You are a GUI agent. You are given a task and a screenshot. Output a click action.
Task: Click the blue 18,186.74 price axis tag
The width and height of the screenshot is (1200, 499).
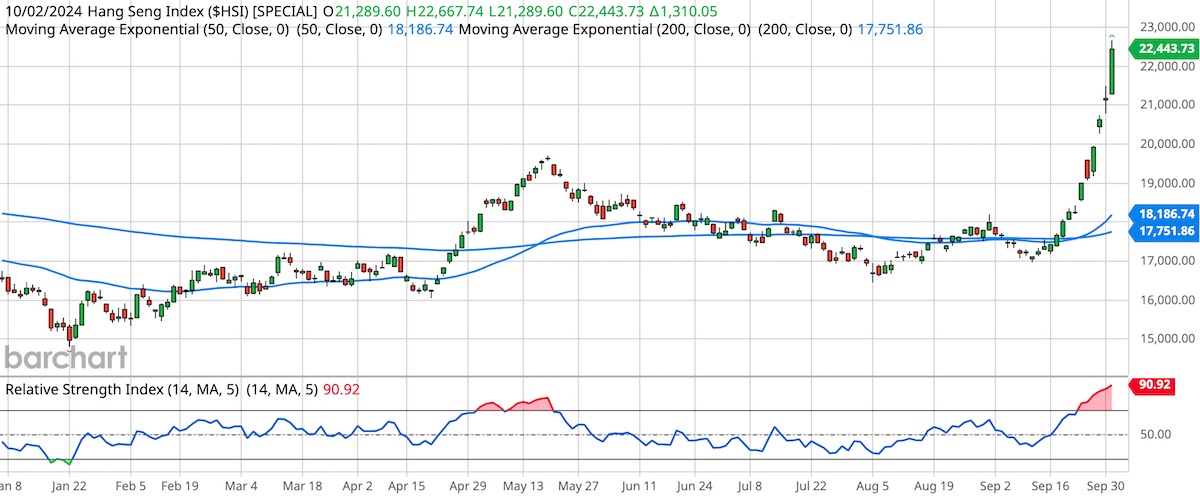coord(1160,214)
